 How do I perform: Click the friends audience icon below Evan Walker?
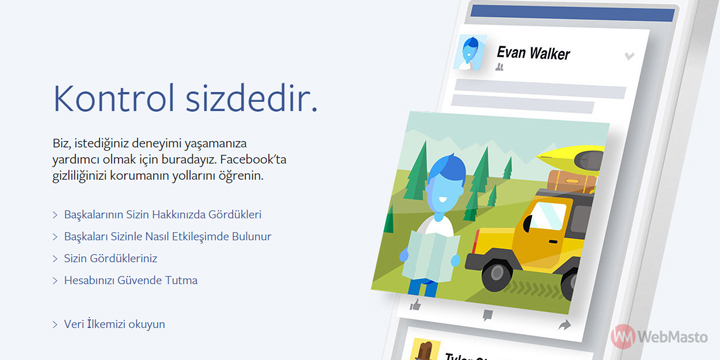[x=500, y=68]
